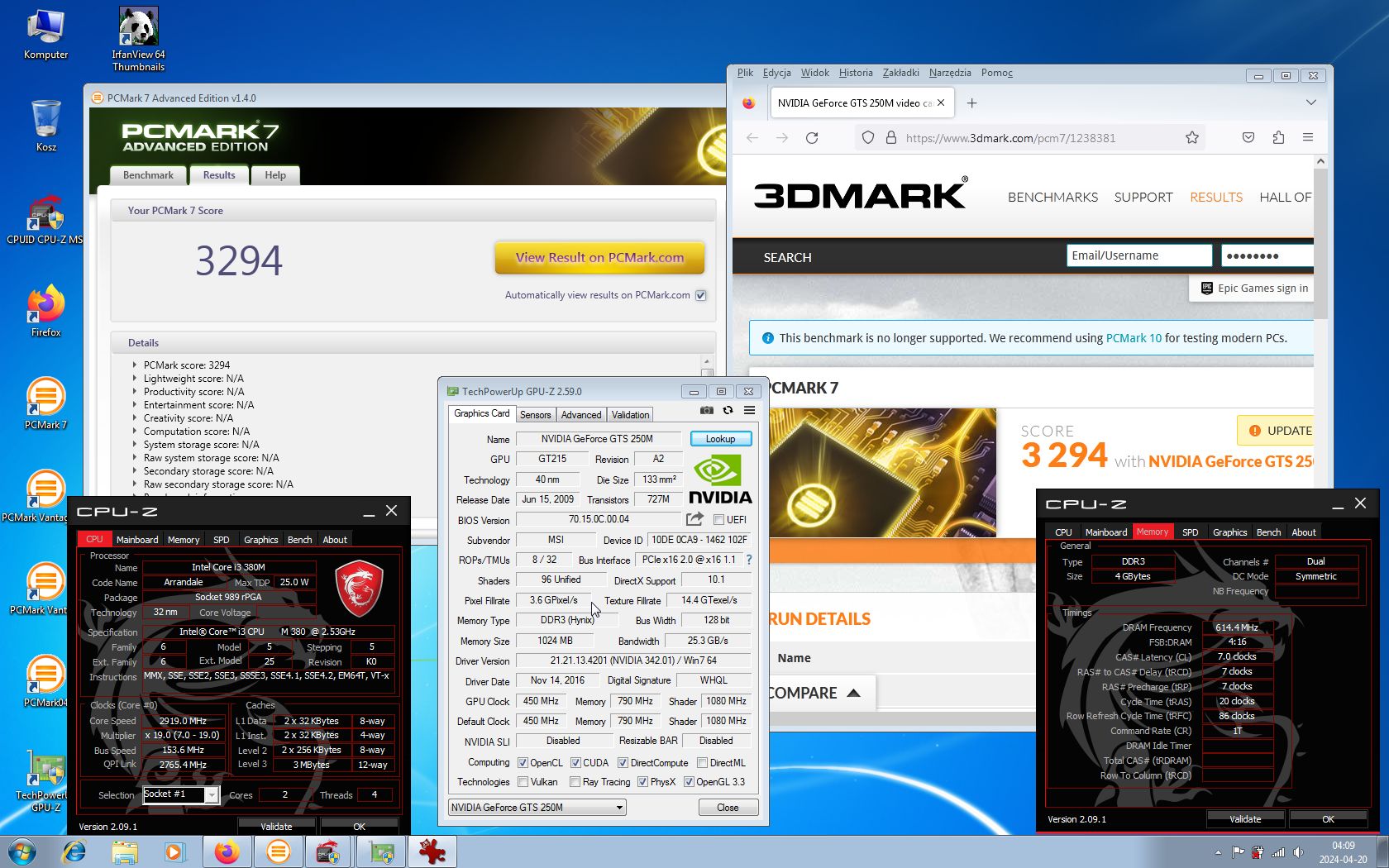Open Firefox extensions puzzle icon
This screenshot has width=1389, height=868.
click(x=1278, y=138)
